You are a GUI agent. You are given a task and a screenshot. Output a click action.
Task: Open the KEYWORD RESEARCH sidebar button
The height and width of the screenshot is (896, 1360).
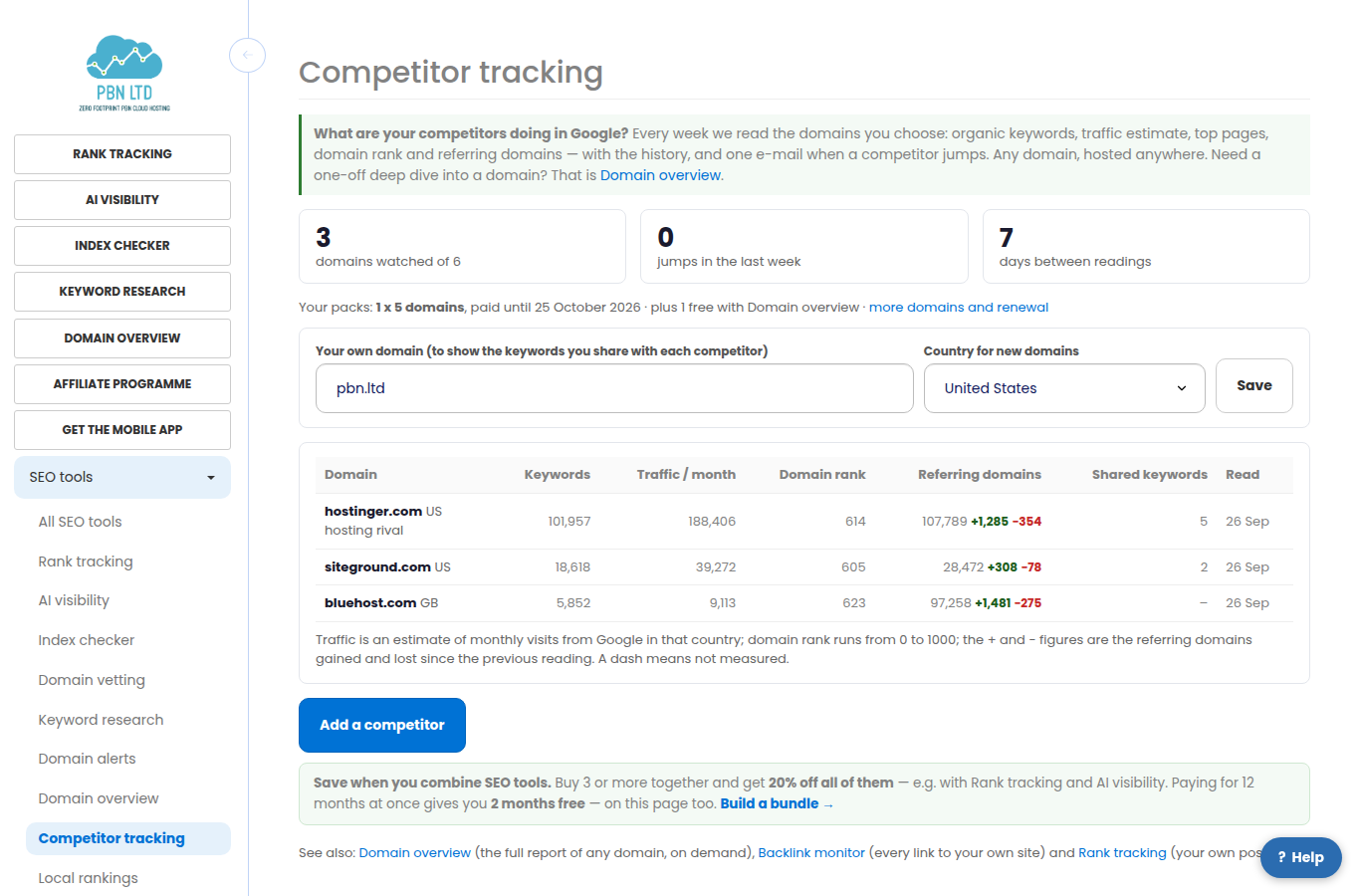coord(122,292)
